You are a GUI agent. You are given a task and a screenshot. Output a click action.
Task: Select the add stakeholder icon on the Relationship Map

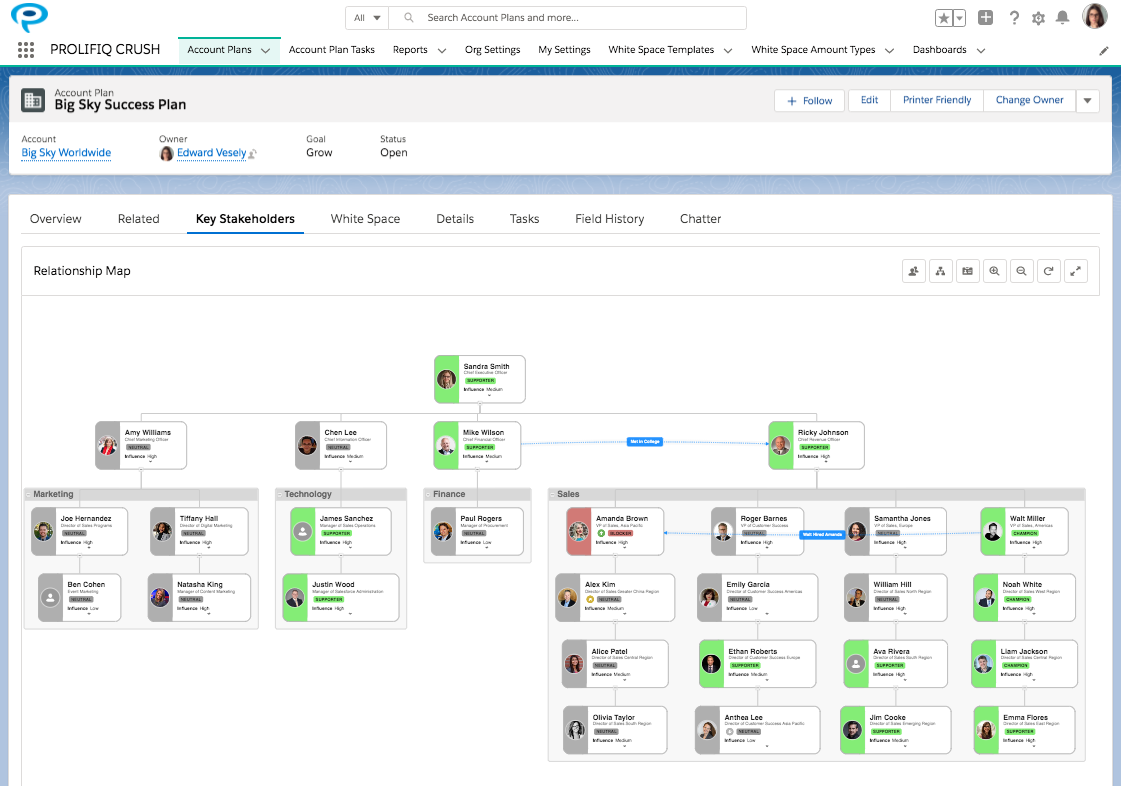(913, 270)
